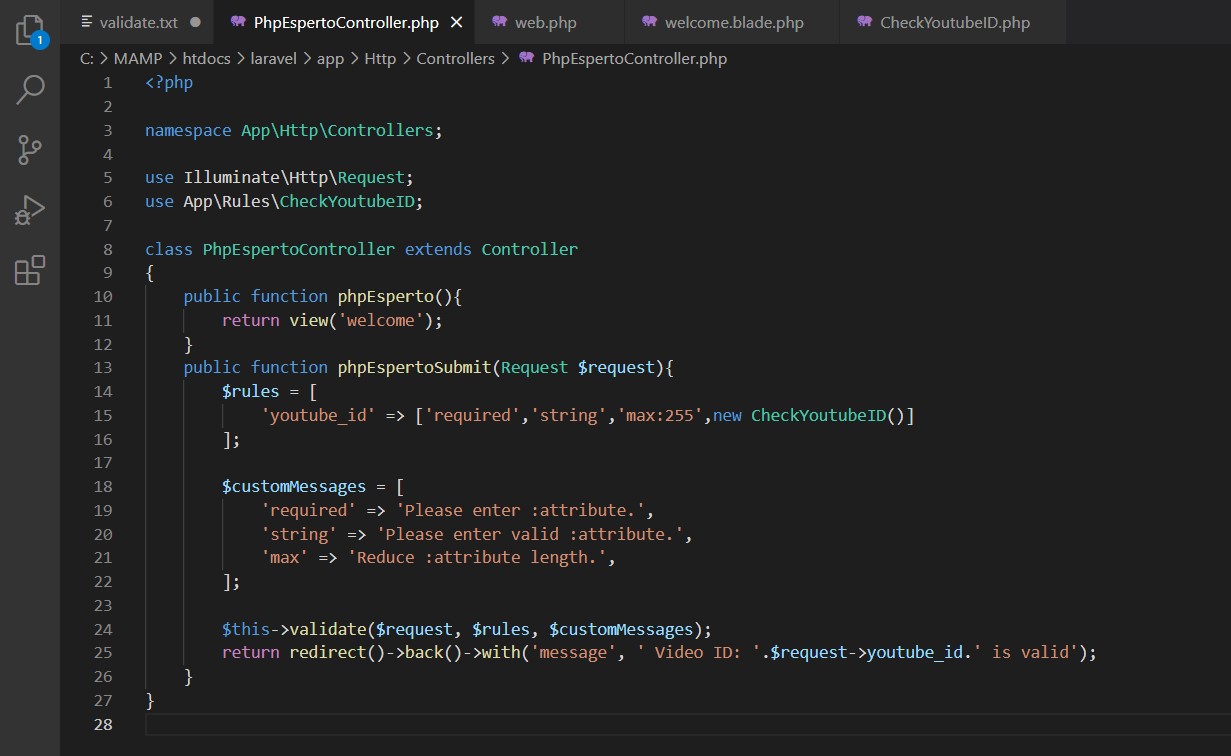Click the Illuminate\Http\Request import

pos(294,177)
